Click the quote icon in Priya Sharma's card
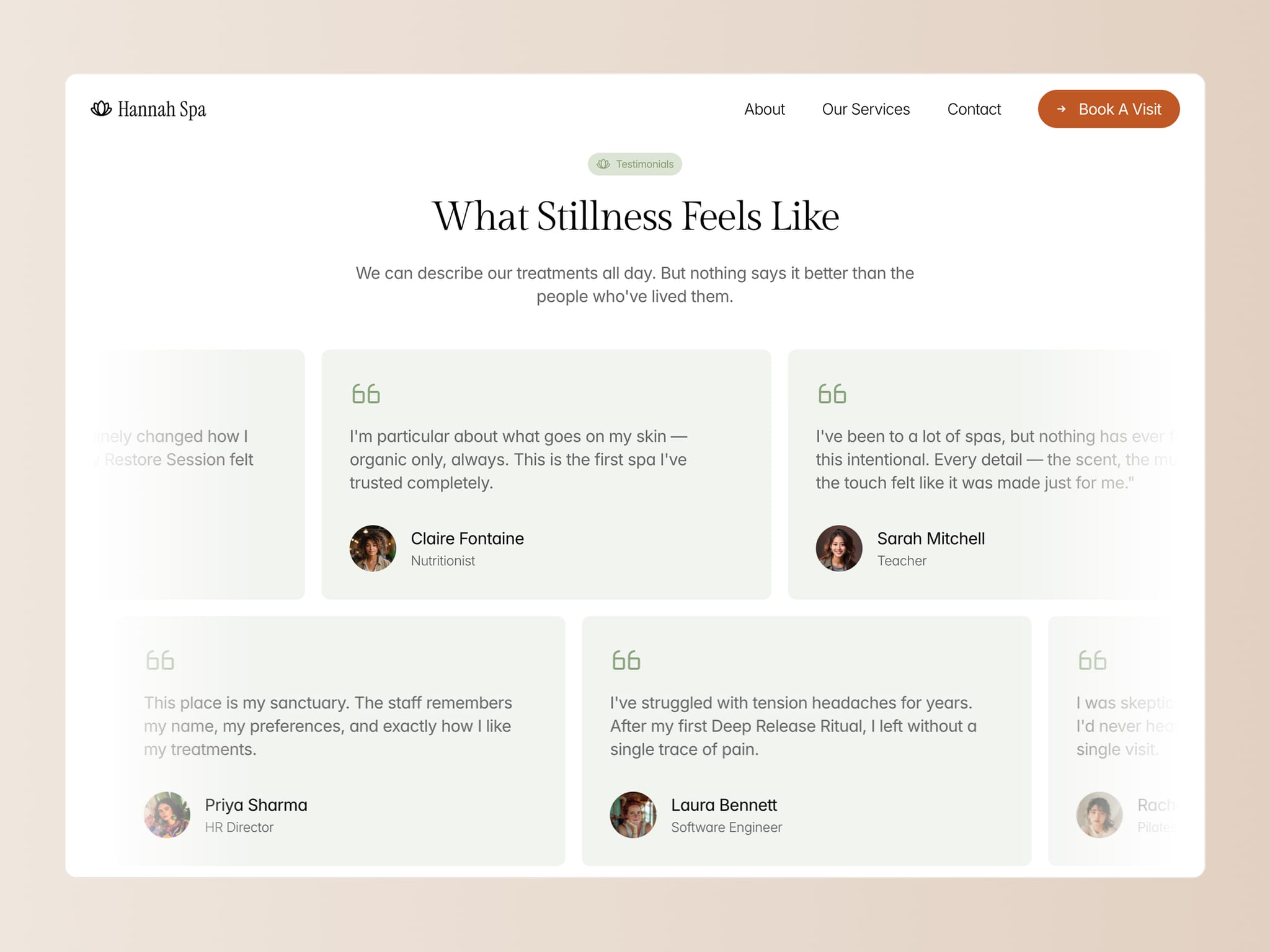The height and width of the screenshot is (952, 1270). pos(160,660)
